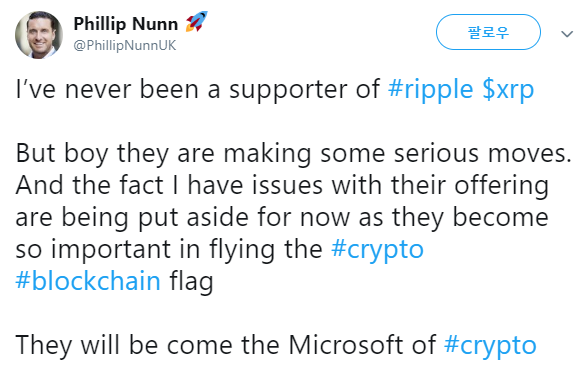This screenshot has width=577, height=366.
Task: Click the text 'I've never been a supporter of'
Action: (198, 90)
